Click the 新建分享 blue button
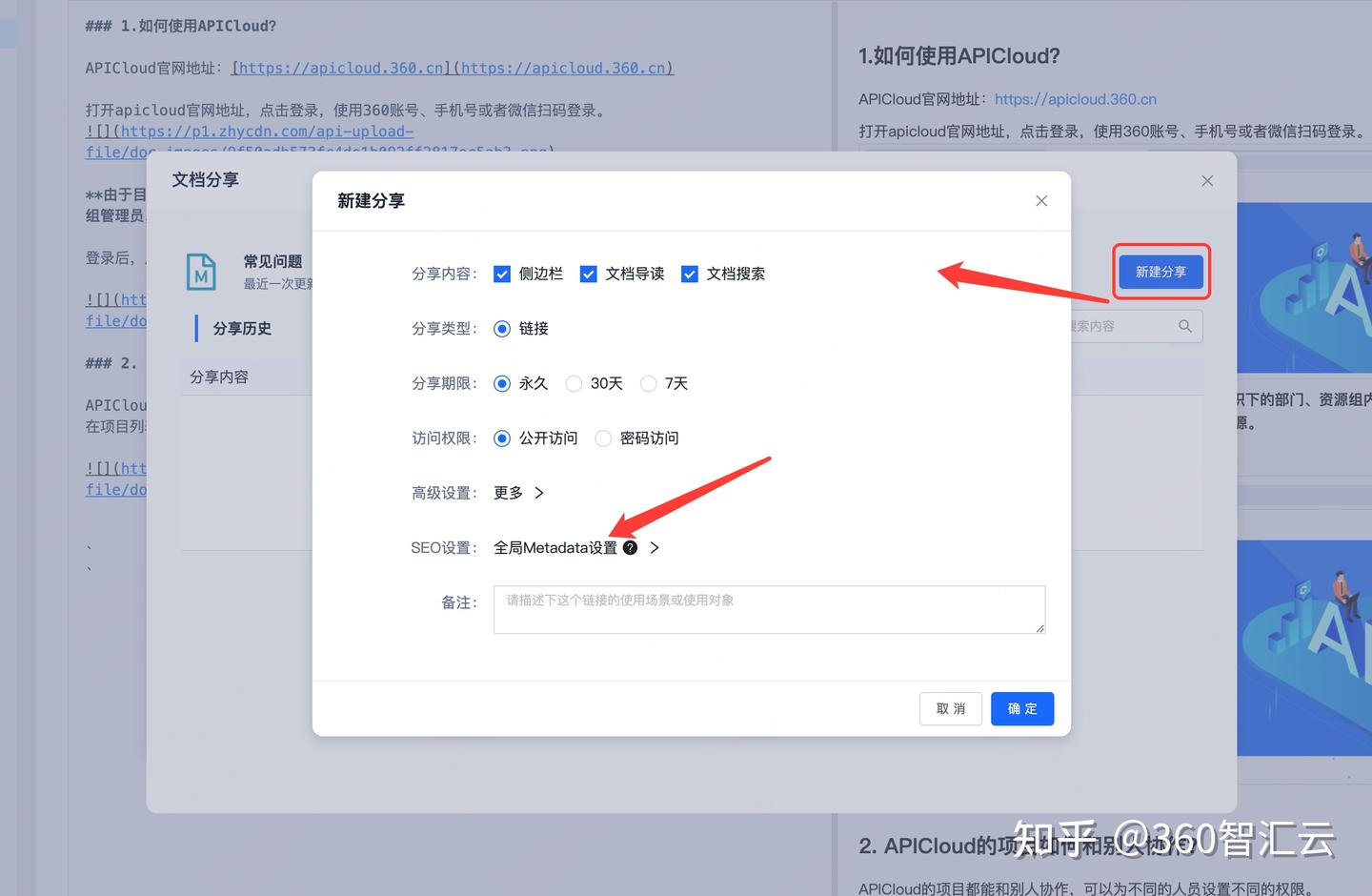The height and width of the screenshot is (896, 1372). pos(1160,273)
